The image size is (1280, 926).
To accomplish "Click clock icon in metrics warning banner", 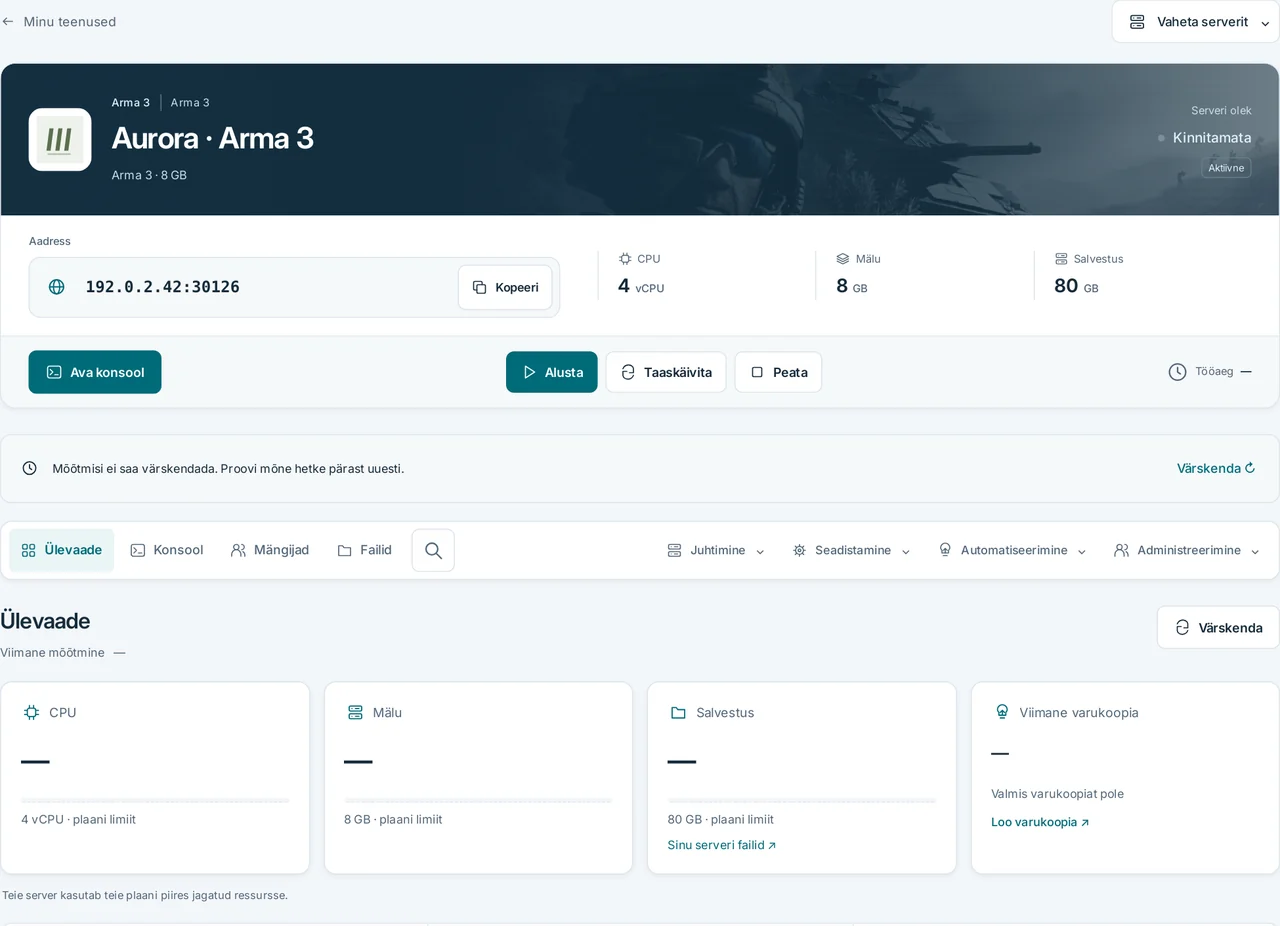I will (30, 468).
